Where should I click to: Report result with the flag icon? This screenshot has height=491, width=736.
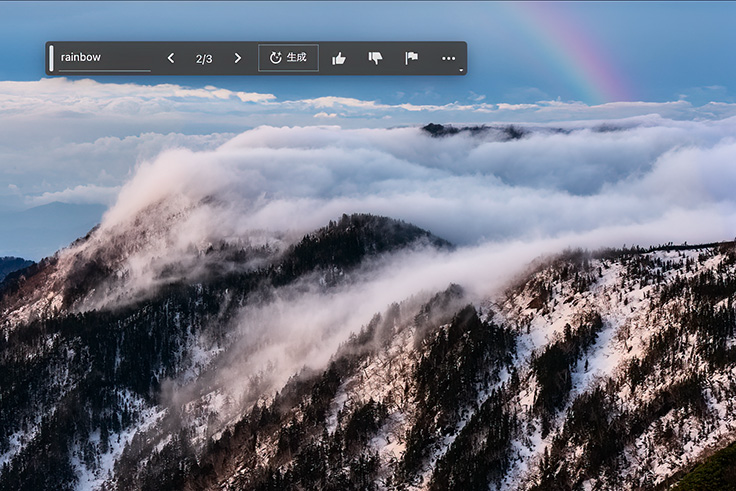[411, 58]
